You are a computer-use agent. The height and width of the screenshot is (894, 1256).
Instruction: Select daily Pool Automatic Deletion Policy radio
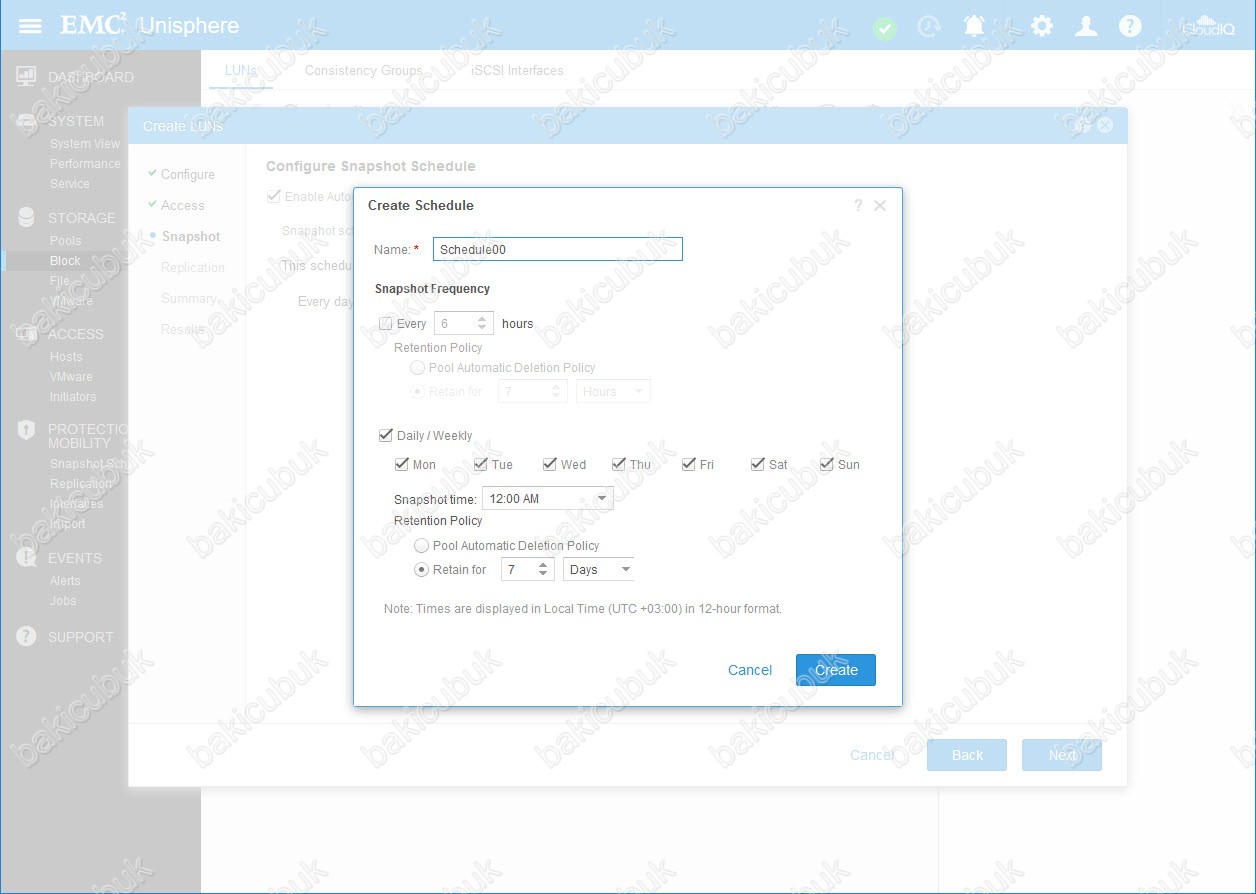tap(422, 546)
